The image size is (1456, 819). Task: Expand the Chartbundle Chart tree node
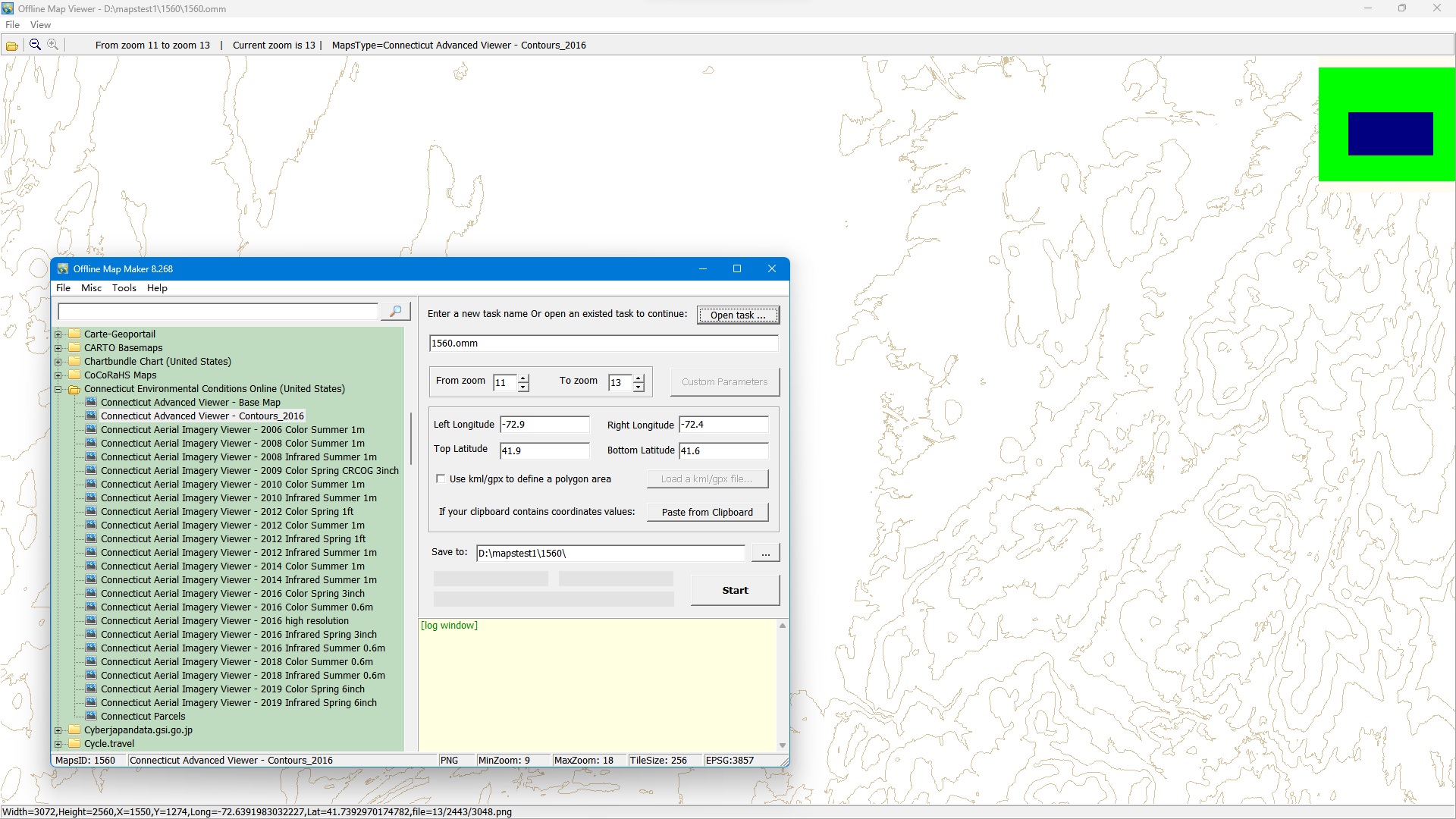(x=58, y=361)
